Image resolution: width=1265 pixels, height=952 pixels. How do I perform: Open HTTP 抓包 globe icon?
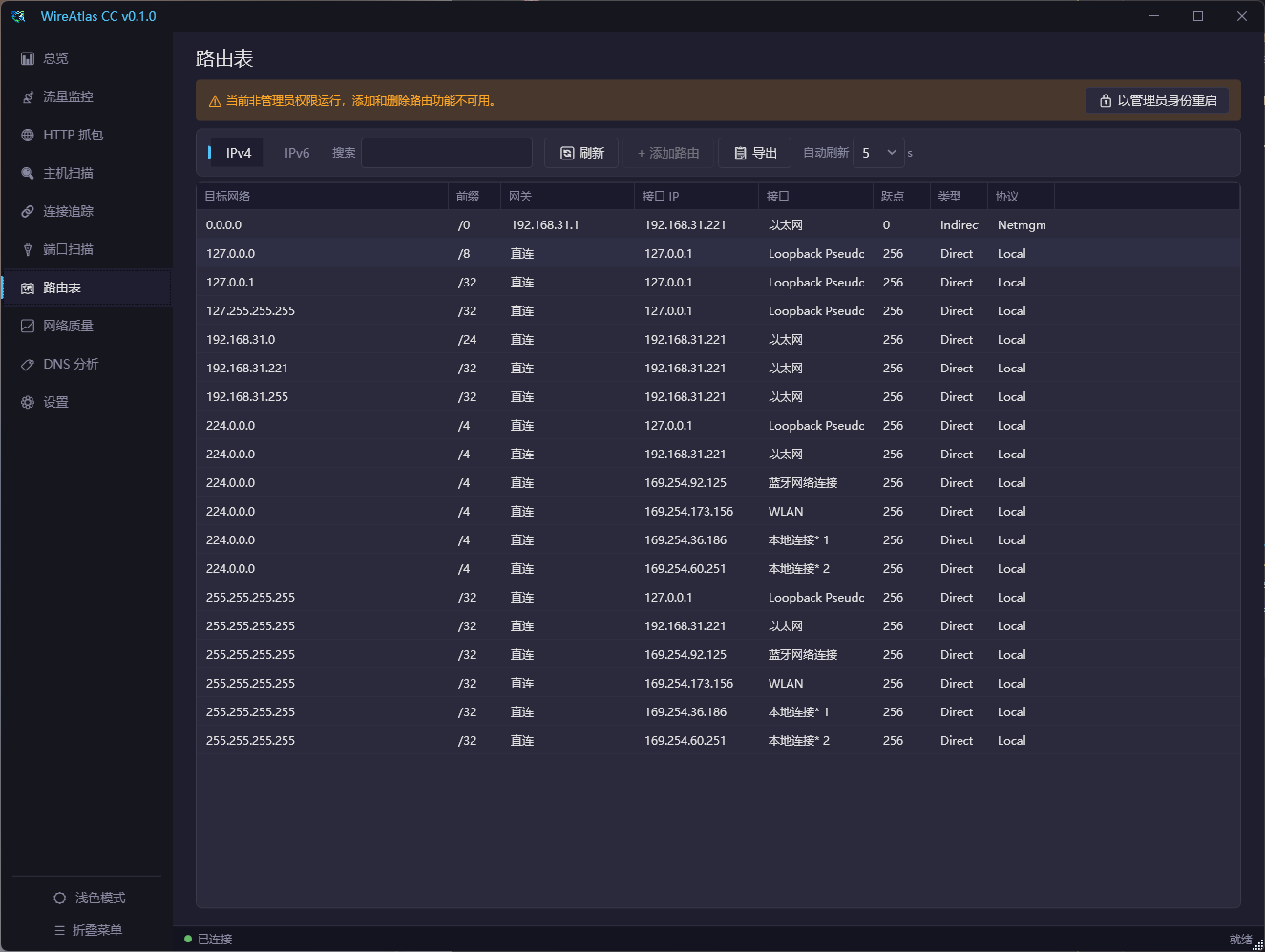(28, 135)
